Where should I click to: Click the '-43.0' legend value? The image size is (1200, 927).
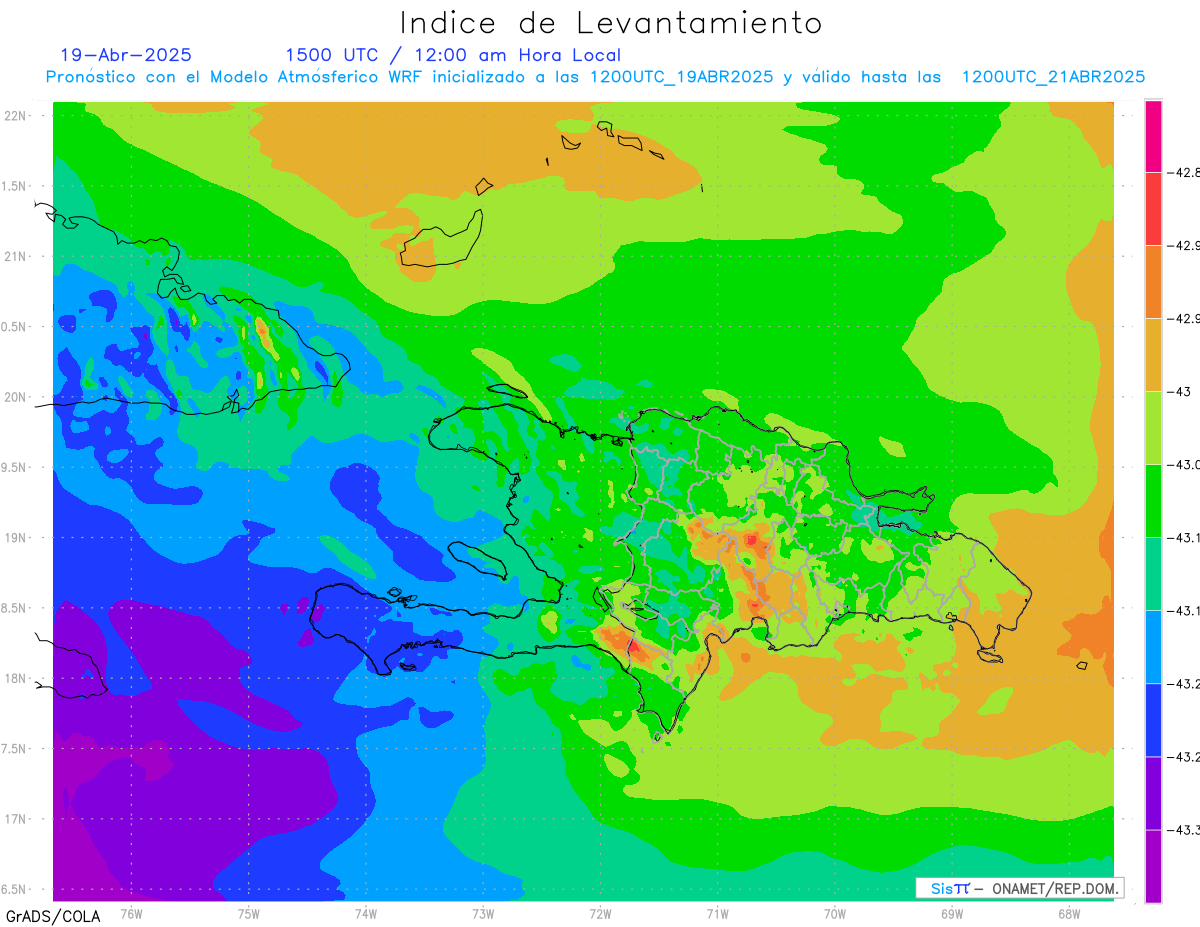pos(1185,465)
